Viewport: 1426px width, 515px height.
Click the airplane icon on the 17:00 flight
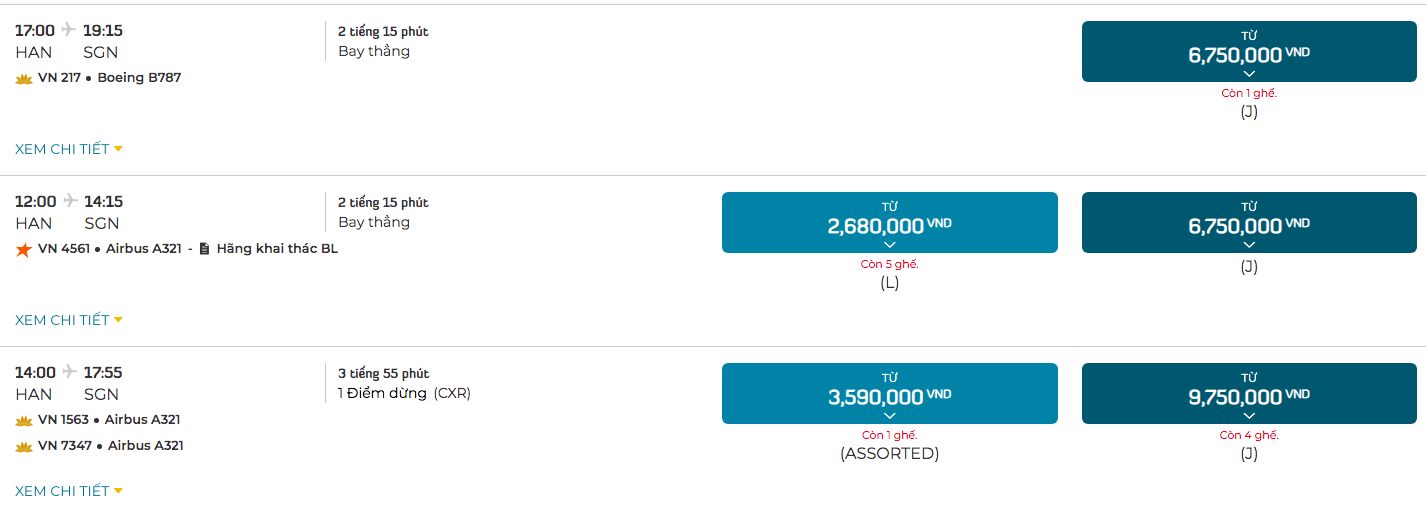coord(69,29)
